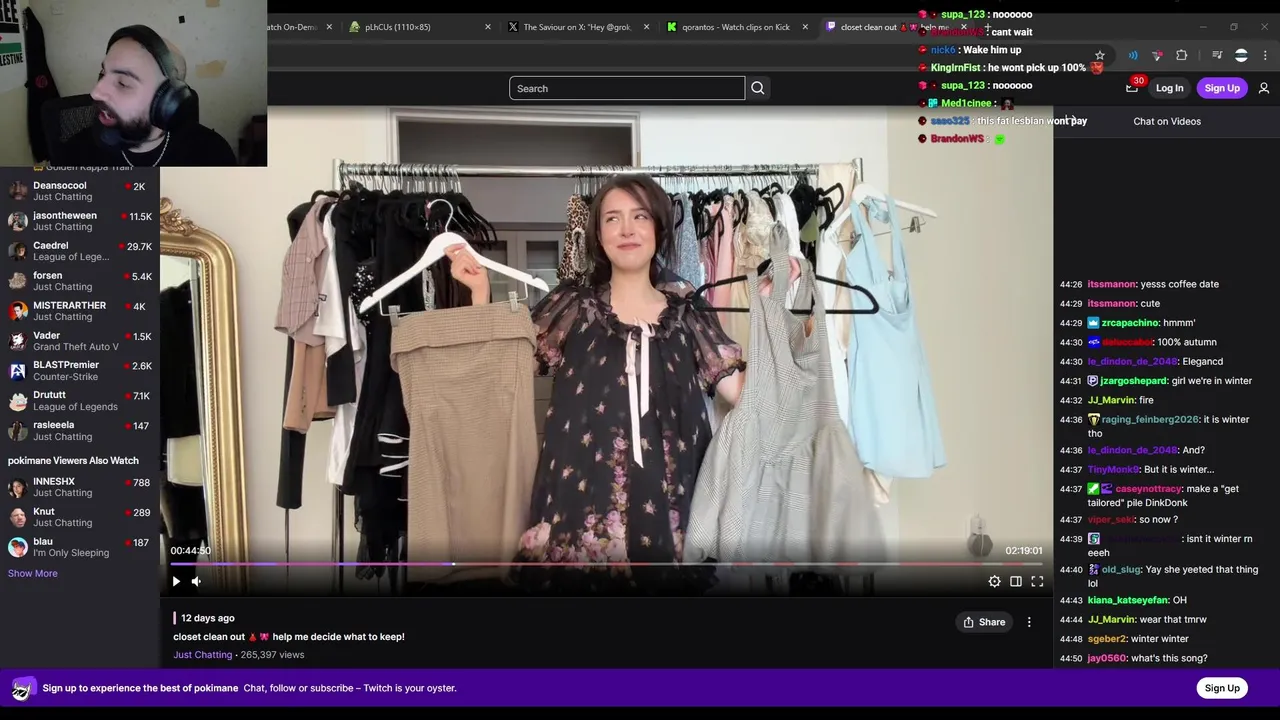This screenshot has height=720, width=1280.
Task: Close the pLhCUs tab
Action: point(488,27)
